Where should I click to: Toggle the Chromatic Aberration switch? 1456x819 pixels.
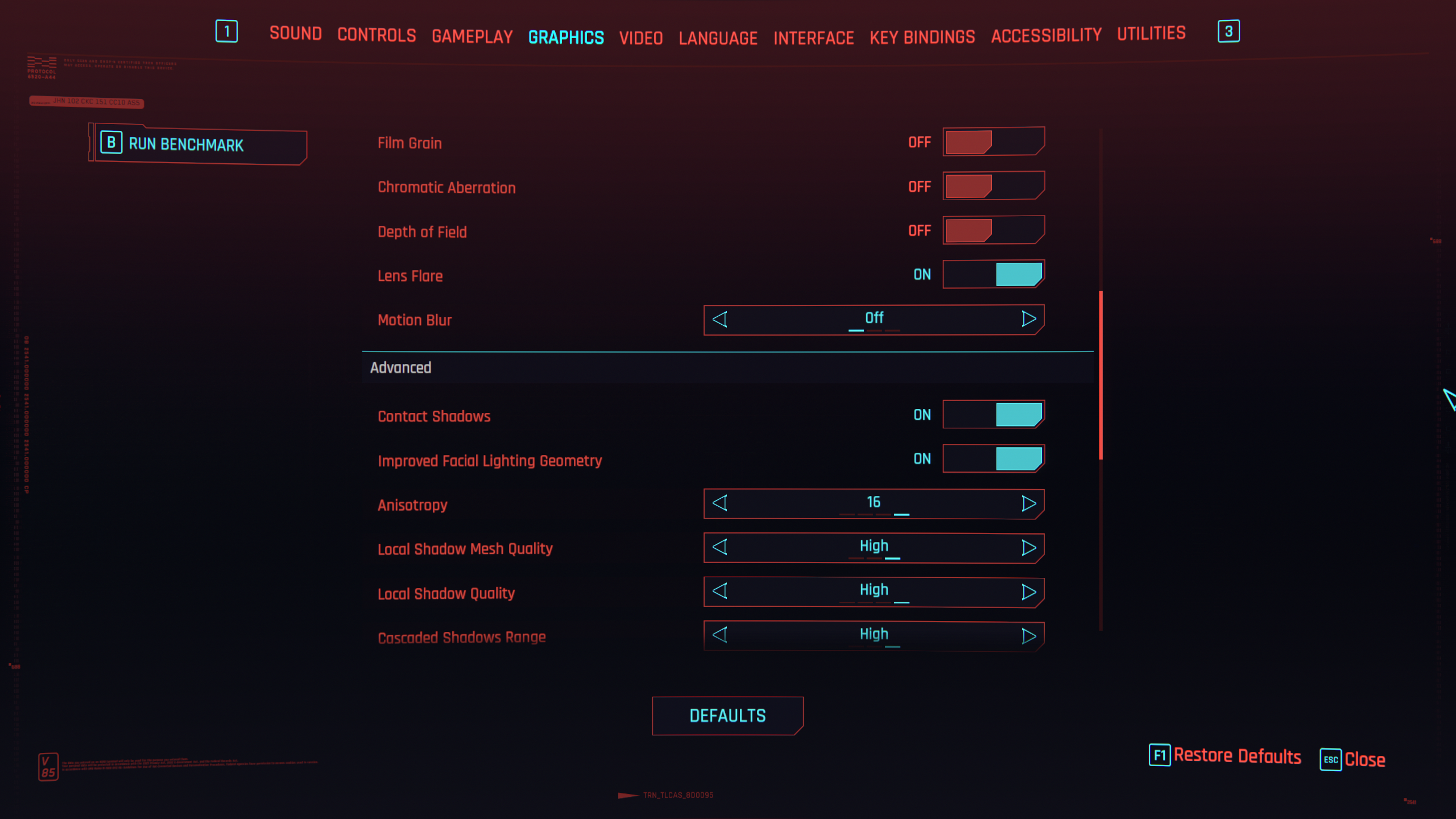click(x=993, y=186)
